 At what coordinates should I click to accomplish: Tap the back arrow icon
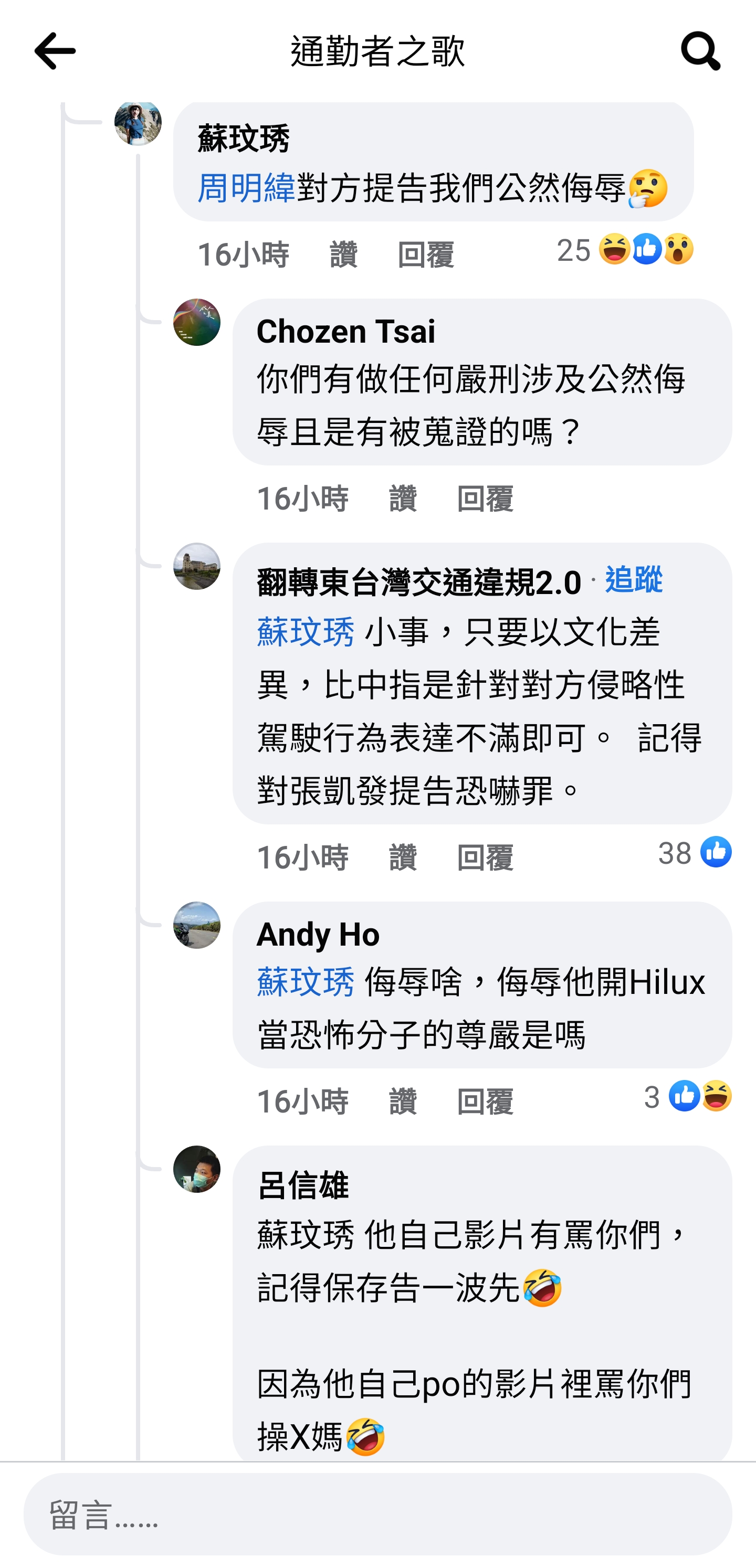click(x=55, y=51)
